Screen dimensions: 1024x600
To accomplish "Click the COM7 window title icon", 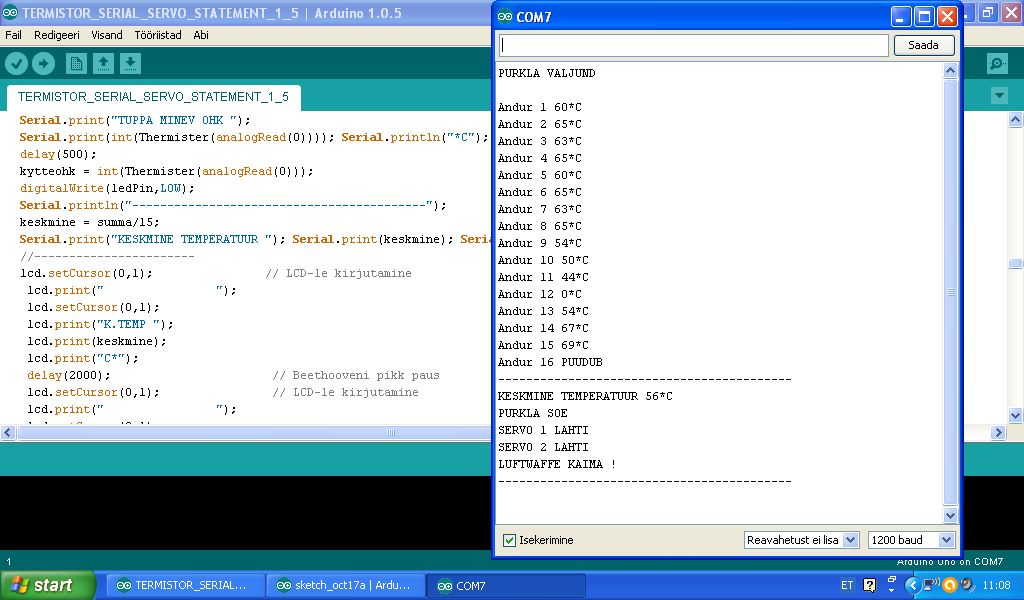I will (505, 17).
